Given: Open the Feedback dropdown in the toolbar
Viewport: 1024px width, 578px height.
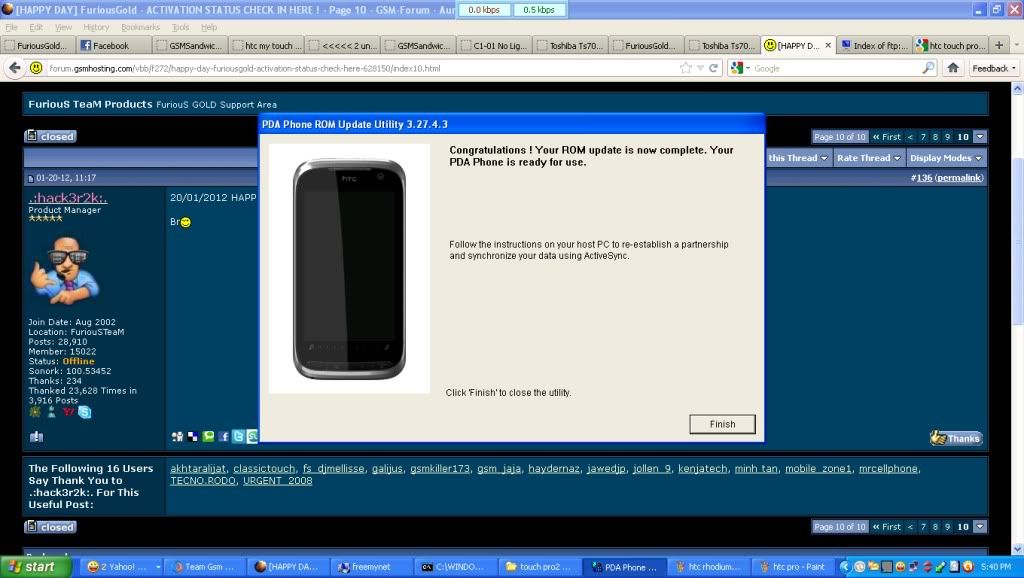Looking at the screenshot, I should tap(993, 68).
